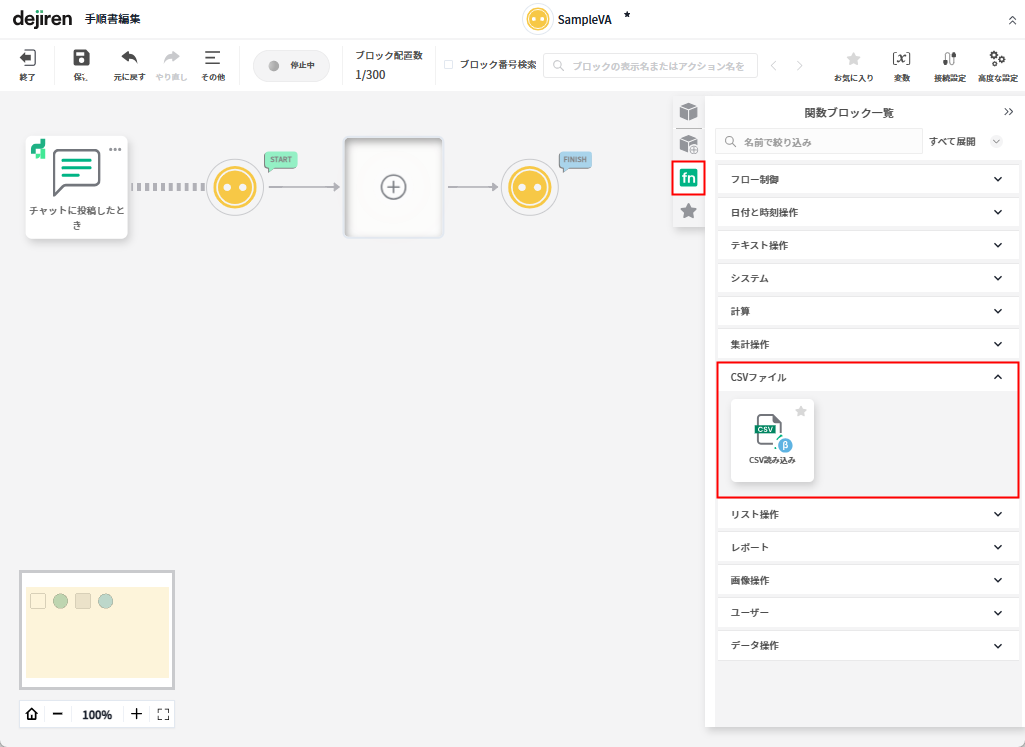Click the exit icon in the toolbar
This screenshot has width=1025, height=747.
click(28, 59)
